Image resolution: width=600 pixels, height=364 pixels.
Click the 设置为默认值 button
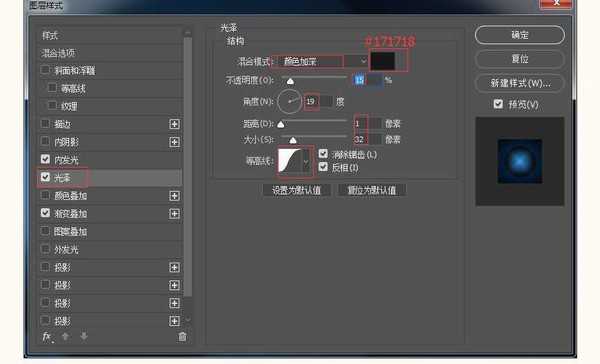coord(296,190)
